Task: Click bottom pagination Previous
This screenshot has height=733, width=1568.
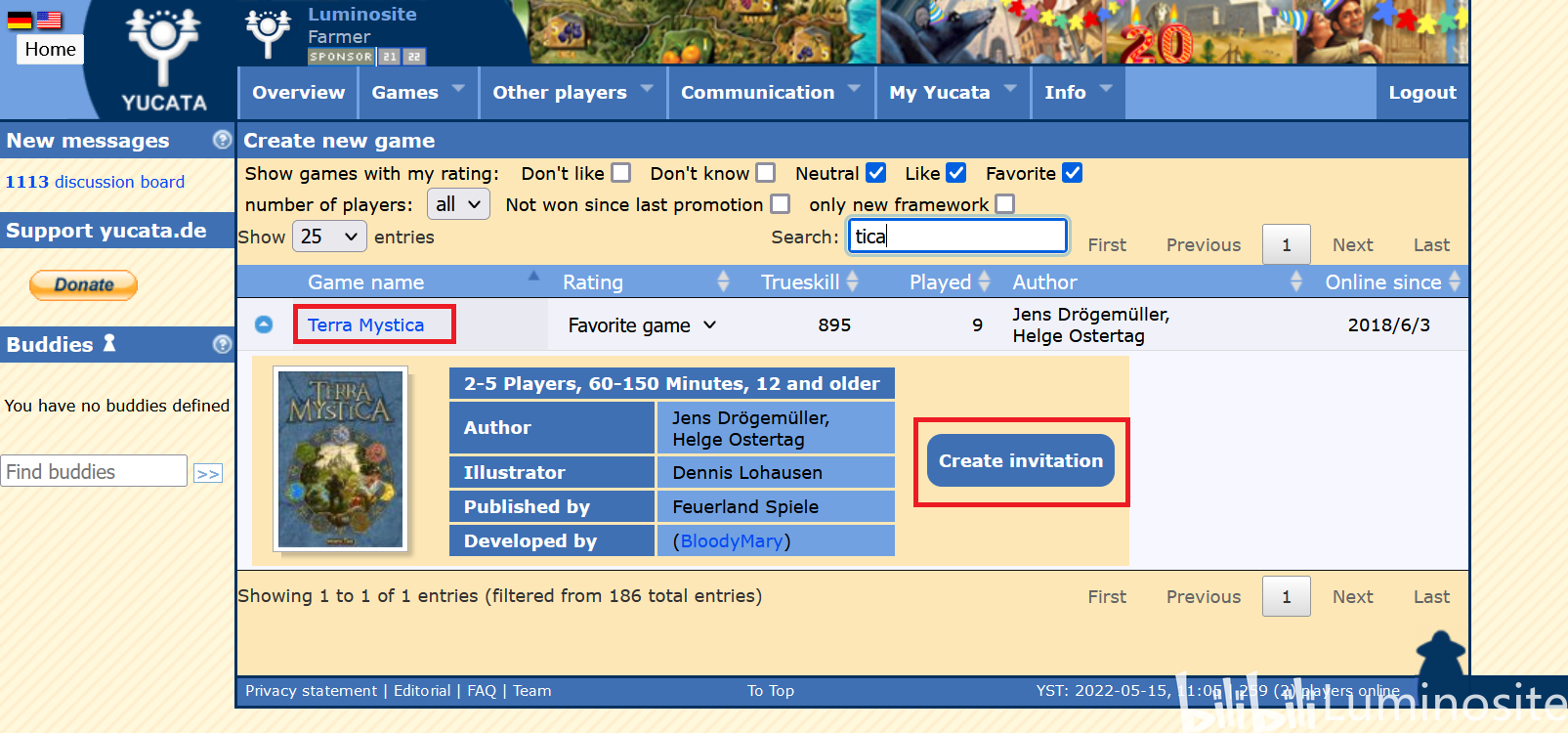Action: [x=1204, y=596]
